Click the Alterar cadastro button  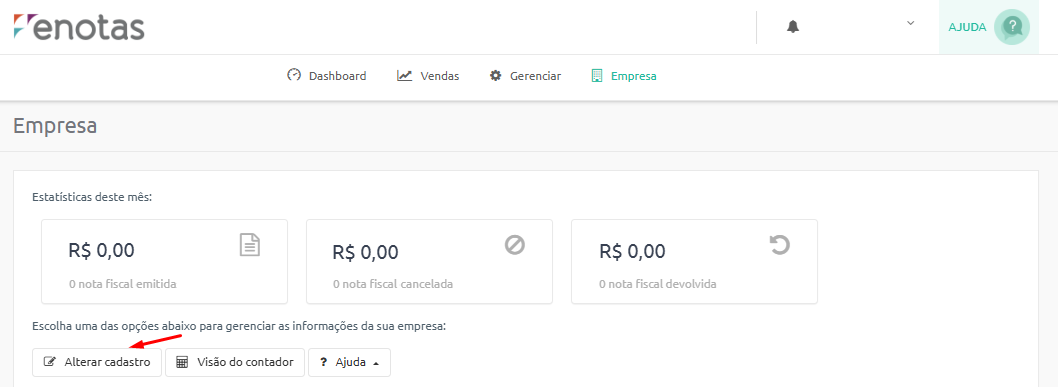97,362
